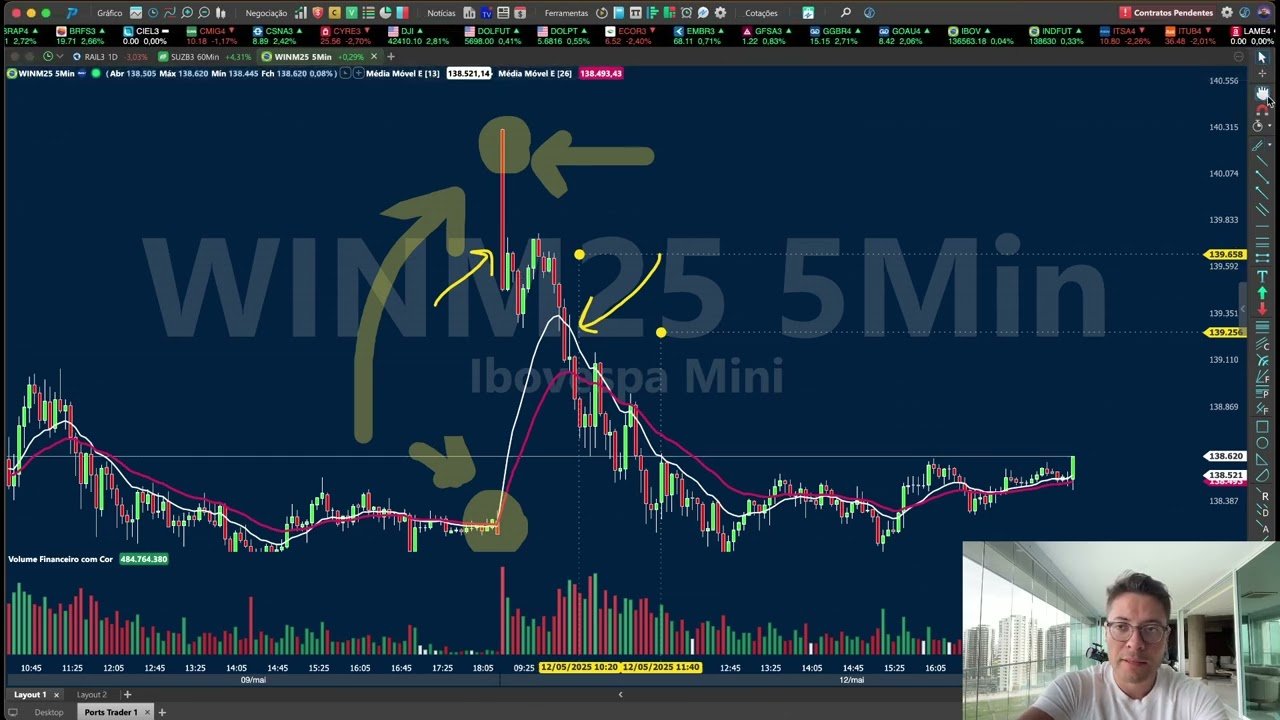Click the yellow C buy order icon

click(334, 13)
